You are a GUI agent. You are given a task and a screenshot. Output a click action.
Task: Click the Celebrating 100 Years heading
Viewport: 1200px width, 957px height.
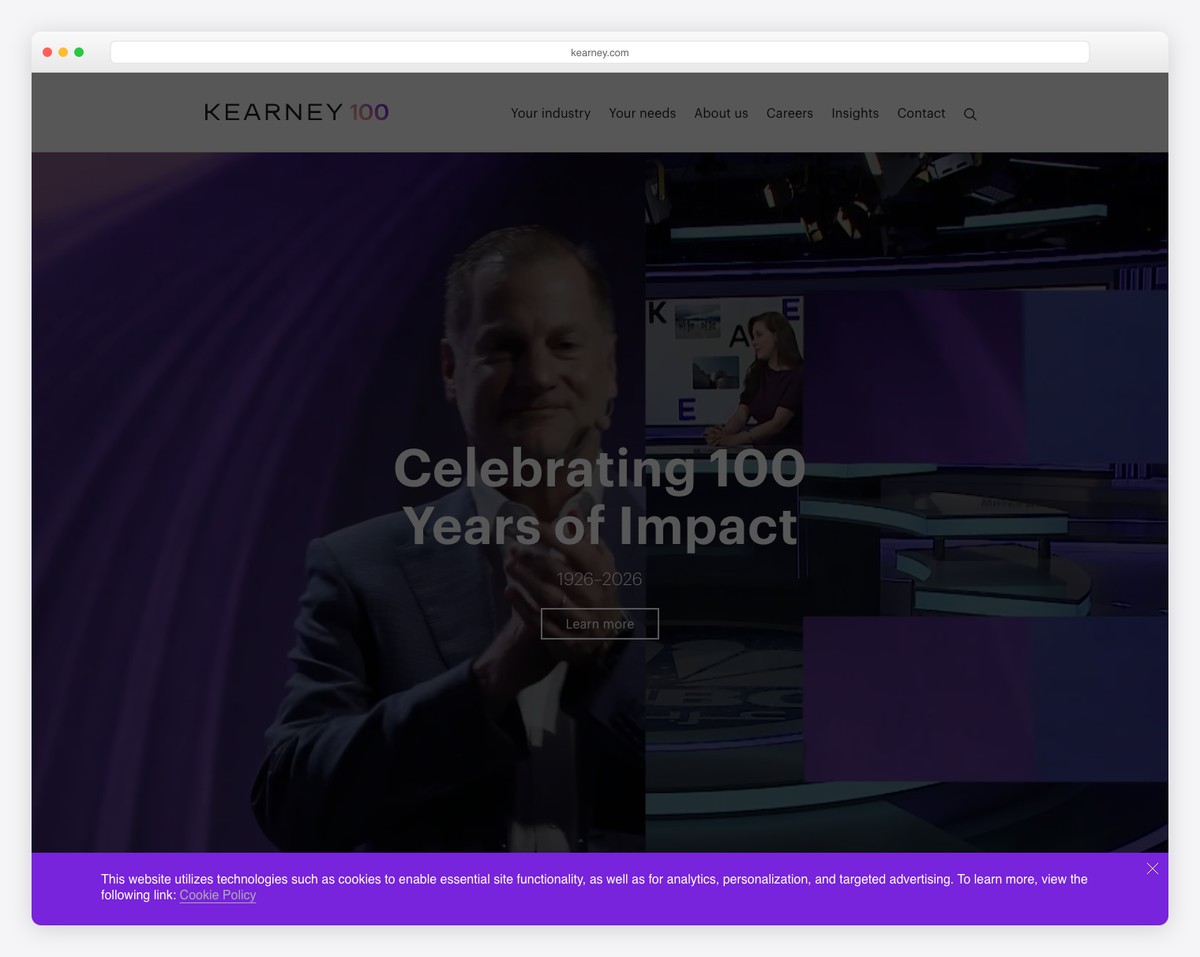pos(599,497)
